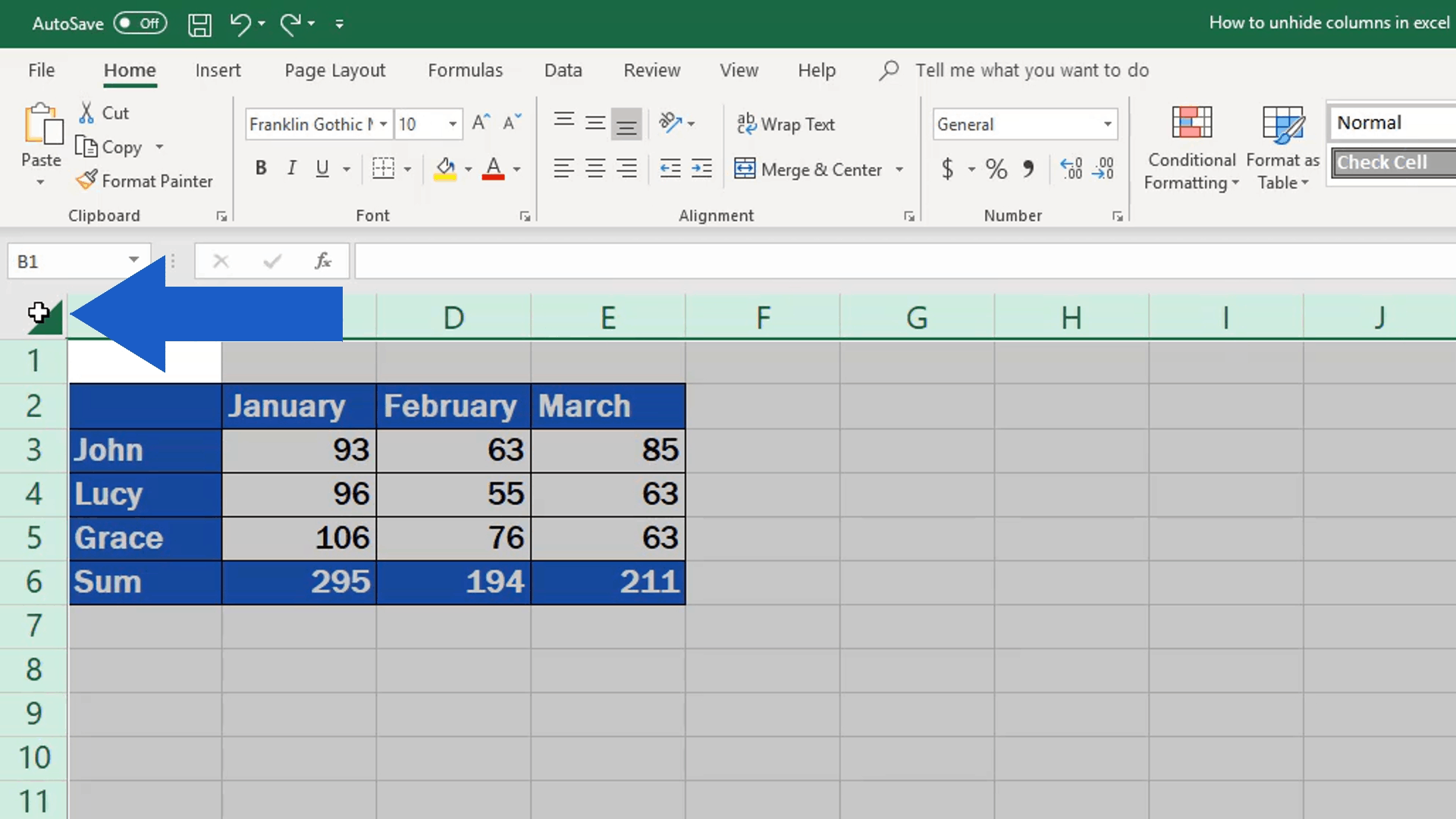Click the Decrease Font Size icon
The height and width of the screenshot is (819, 1456).
point(512,123)
